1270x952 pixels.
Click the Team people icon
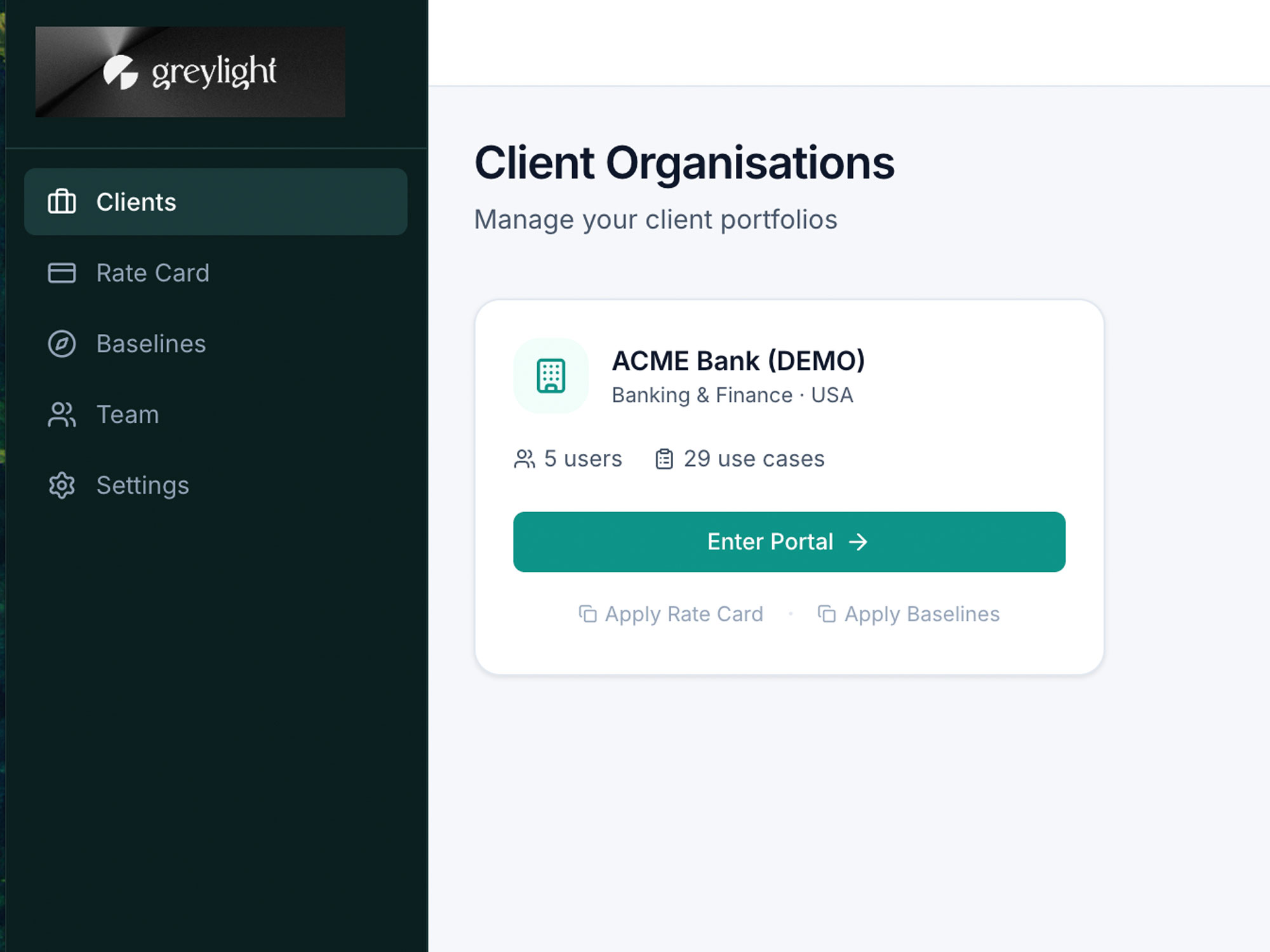pos(62,414)
